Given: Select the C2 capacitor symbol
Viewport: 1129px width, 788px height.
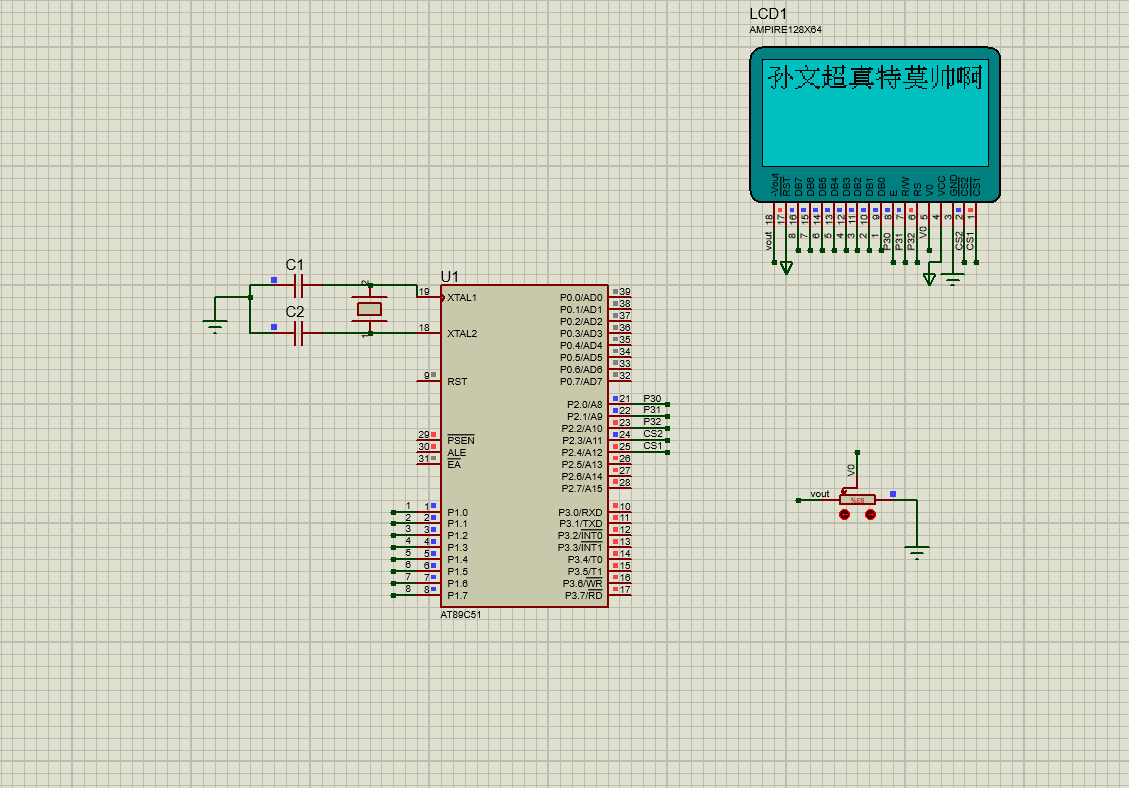Looking at the screenshot, I should click(x=299, y=333).
